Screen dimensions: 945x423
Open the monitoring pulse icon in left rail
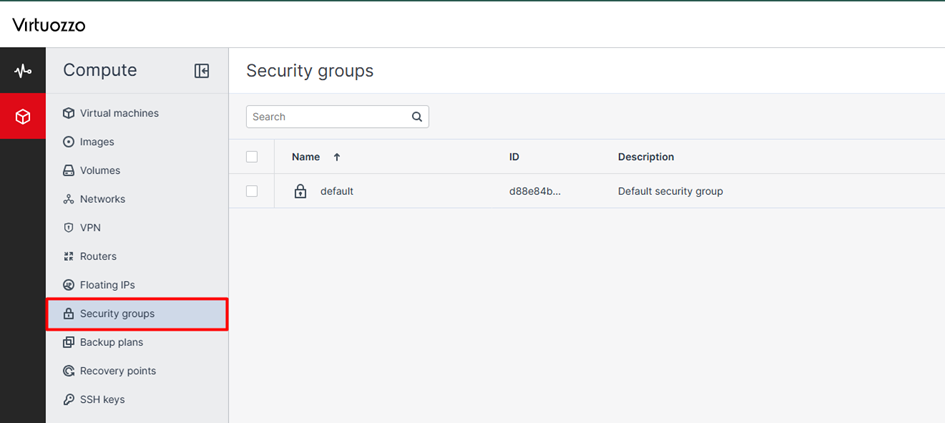(x=22, y=71)
